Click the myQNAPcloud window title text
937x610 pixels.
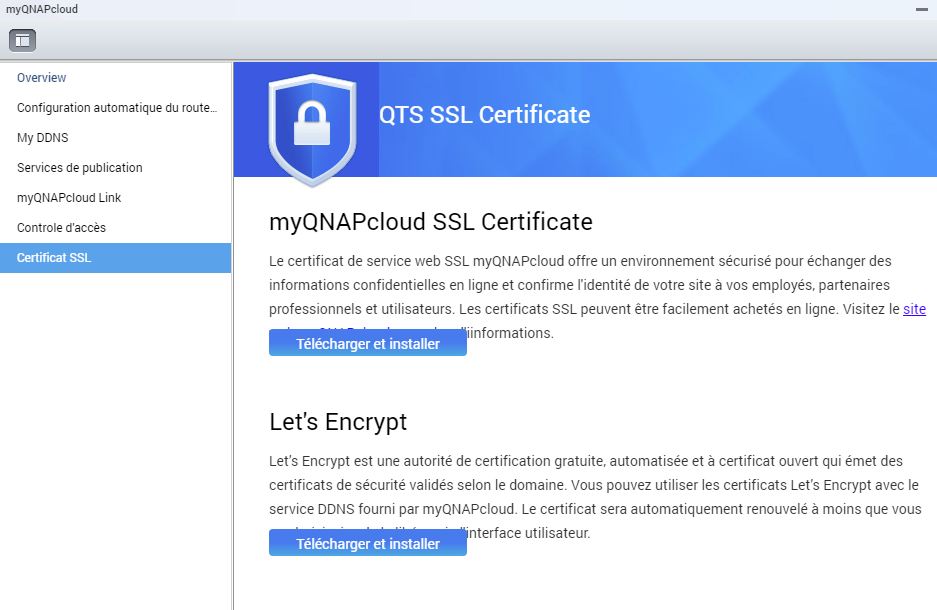click(42, 9)
